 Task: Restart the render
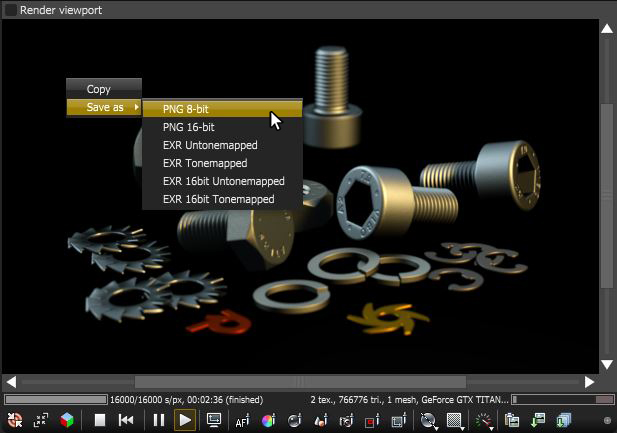coord(126,420)
